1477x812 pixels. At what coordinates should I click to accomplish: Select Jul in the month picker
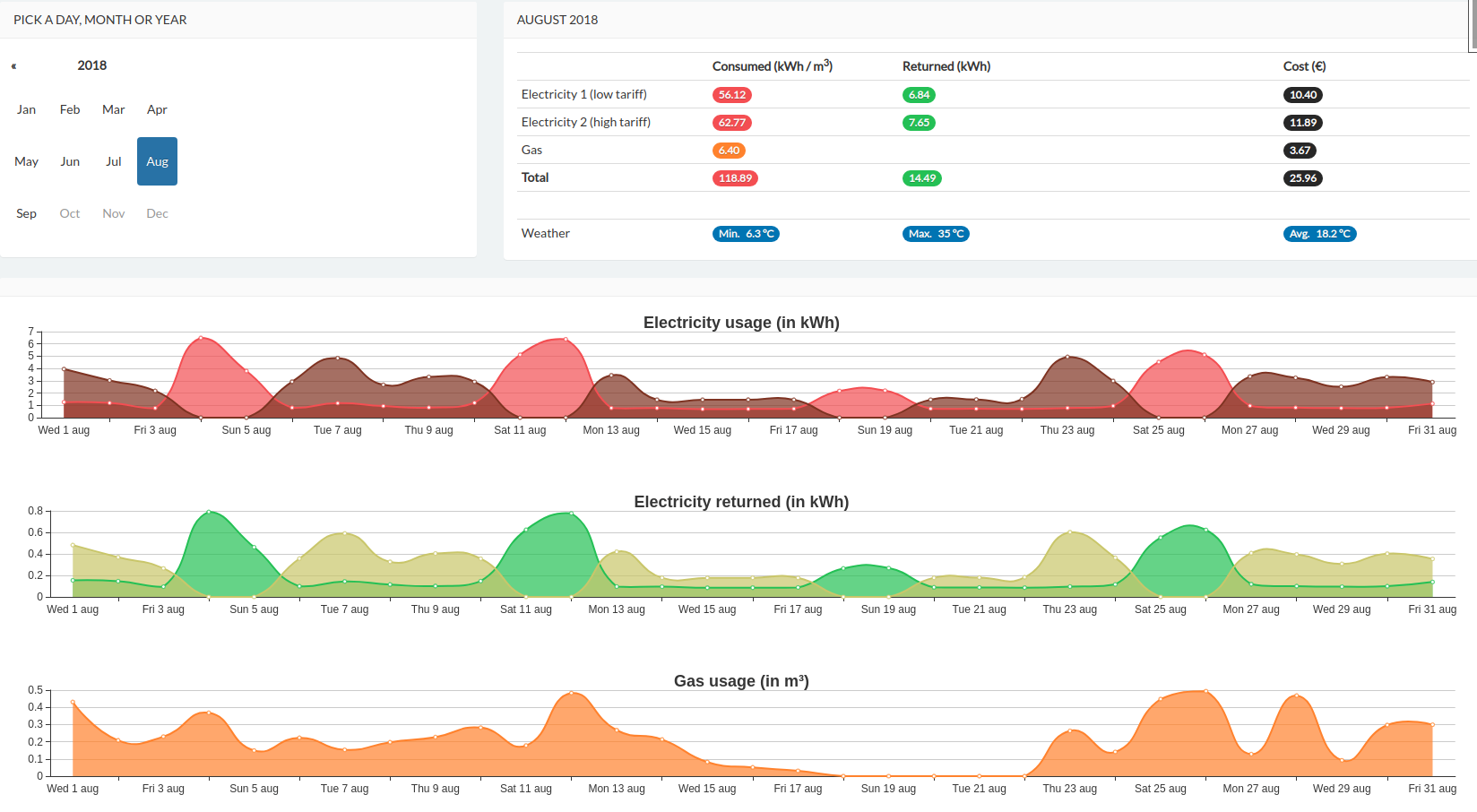114,161
